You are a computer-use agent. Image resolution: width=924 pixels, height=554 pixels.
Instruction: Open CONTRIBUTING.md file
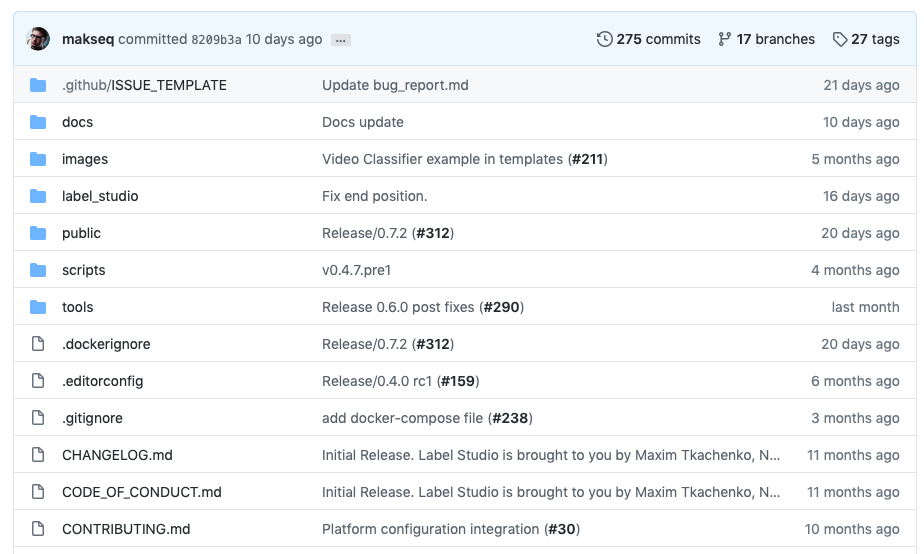point(126,529)
